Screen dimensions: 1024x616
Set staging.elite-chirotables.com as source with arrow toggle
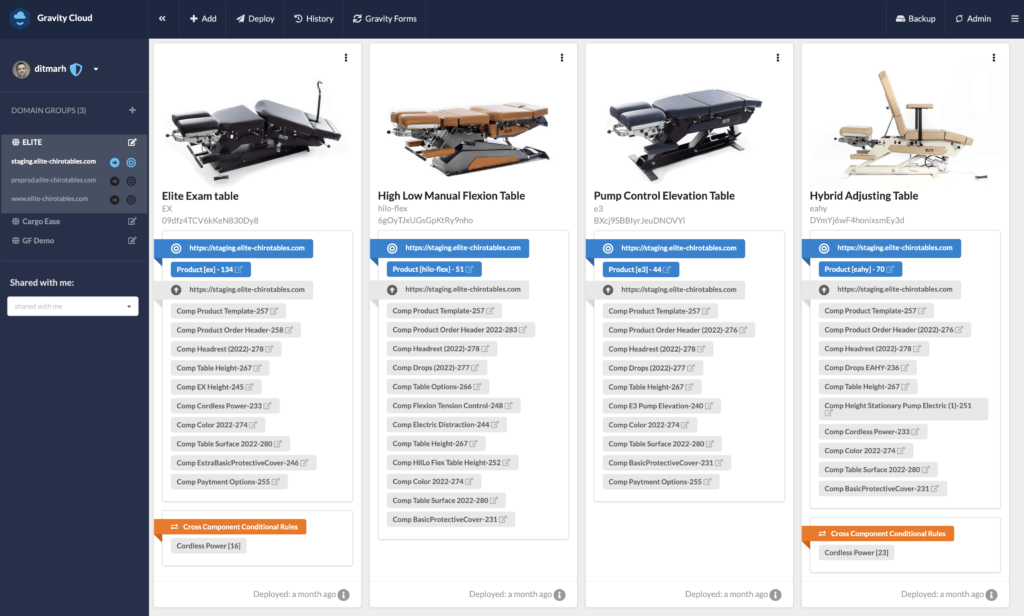tap(114, 163)
